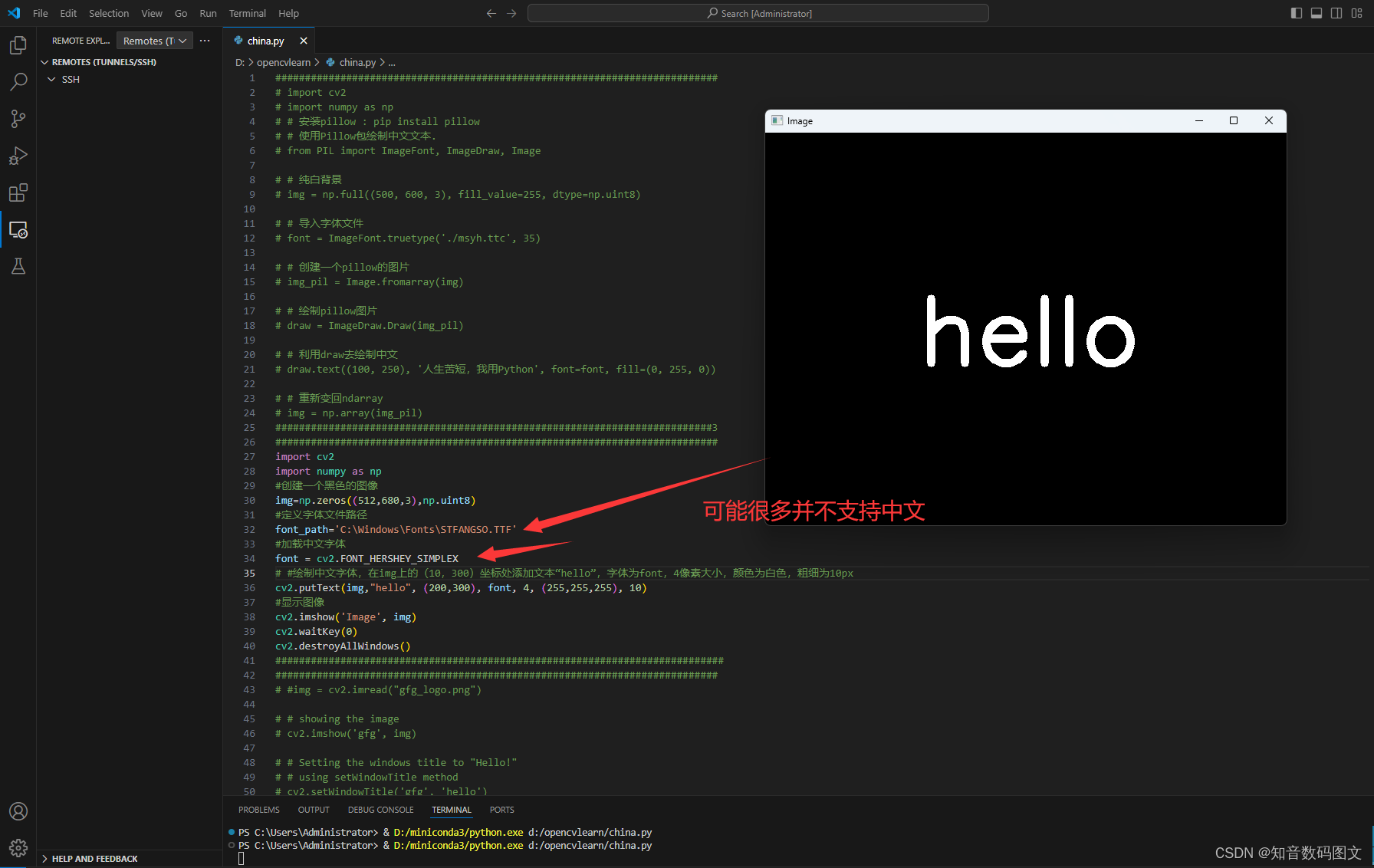The width and height of the screenshot is (1374, 868).
Task: Open the Extensions view
Action: [x=18, y=192]
